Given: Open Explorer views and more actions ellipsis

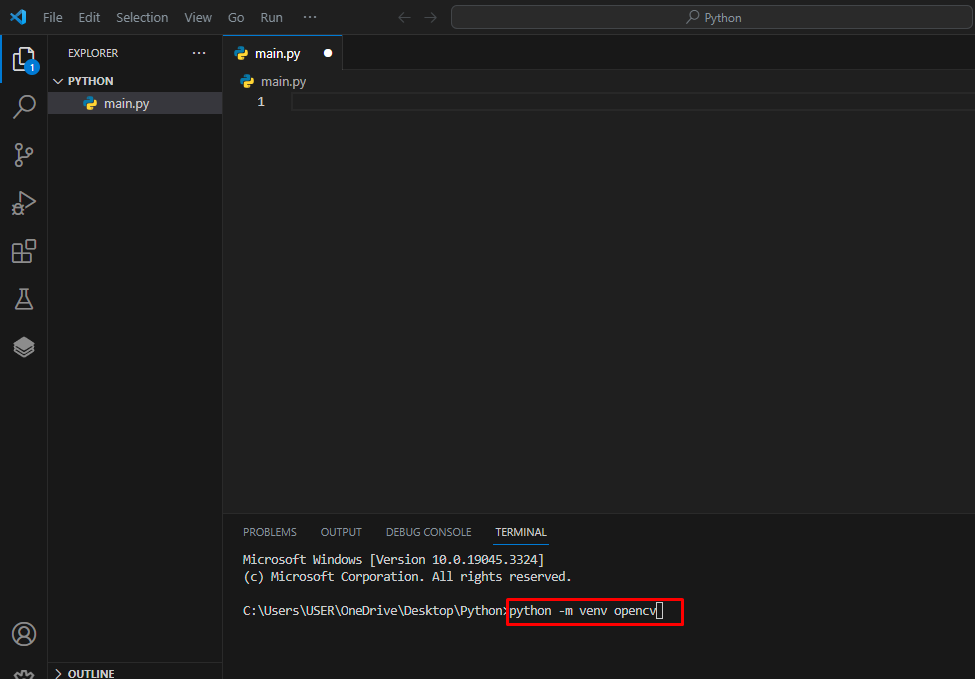Looking at the screenshot, I should click(x=199, y=53).
